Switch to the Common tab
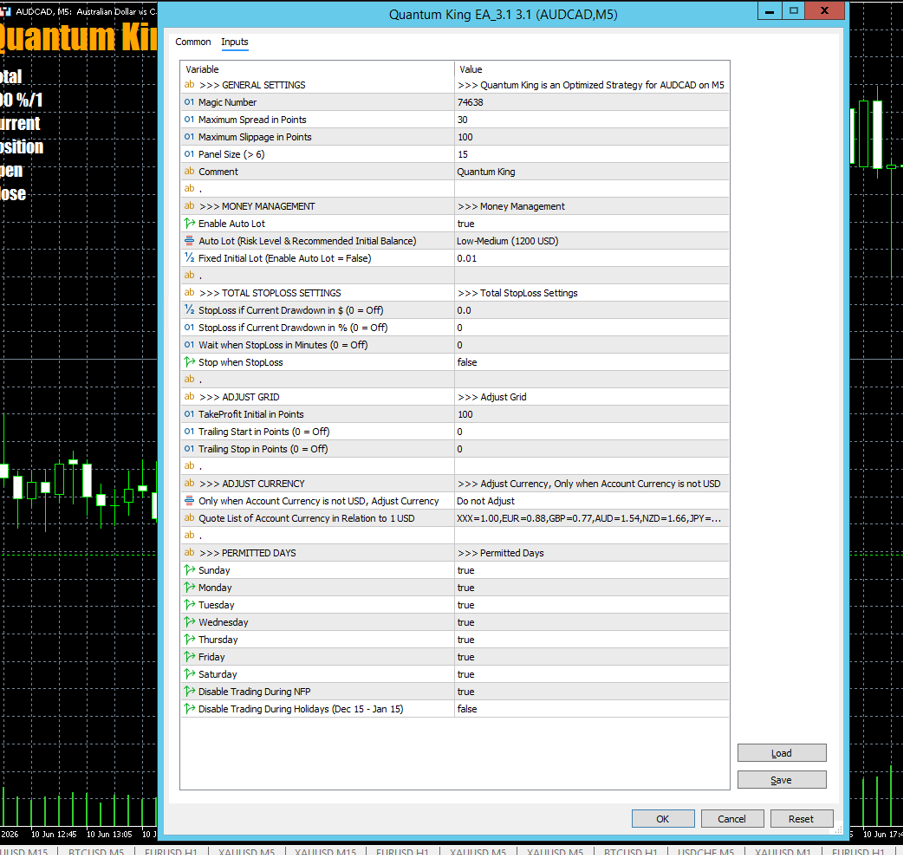Image resolution: width=903 pixels, height=855 pixels. click(x=193, y=42)
